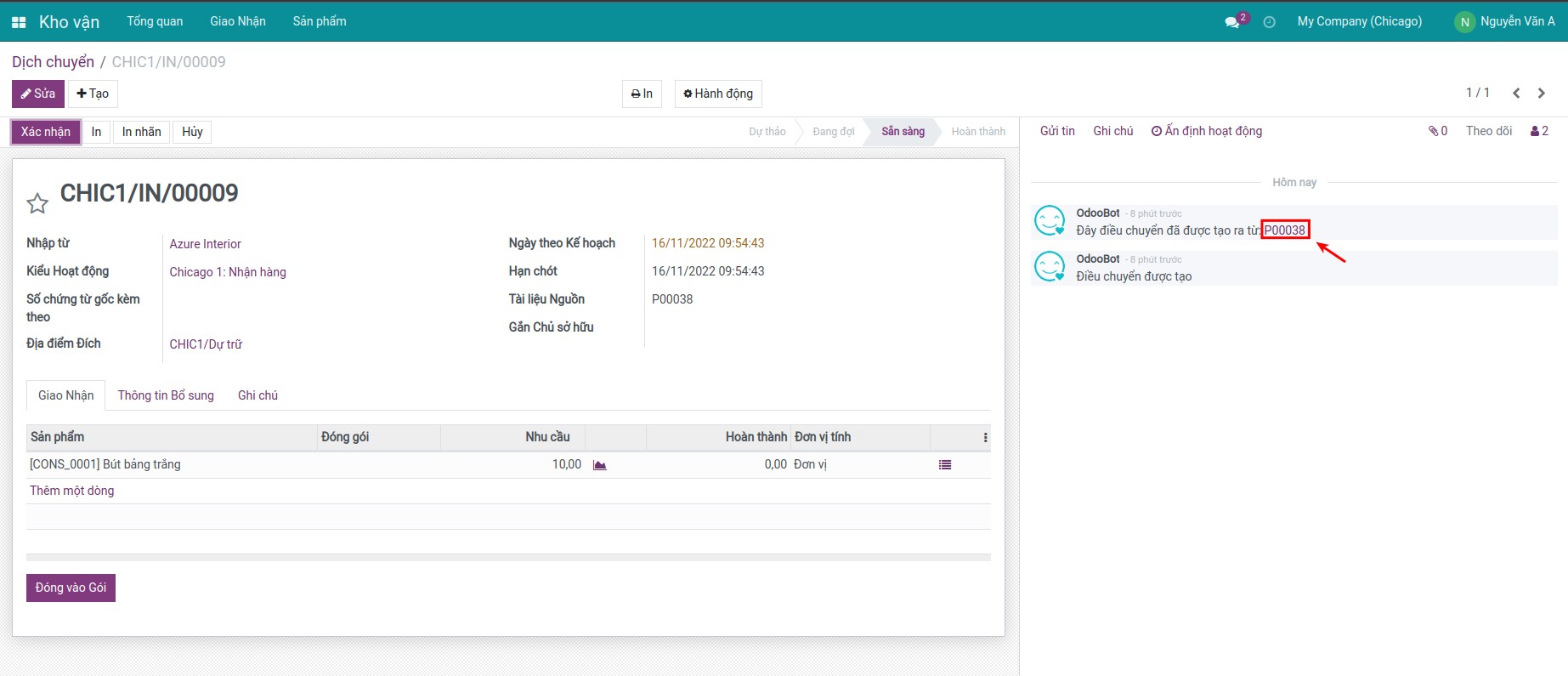Screen dimensions: 1568x676
Task: Open the P00038 source document link
Action: pyautogui.click(x=1284, y=230)
